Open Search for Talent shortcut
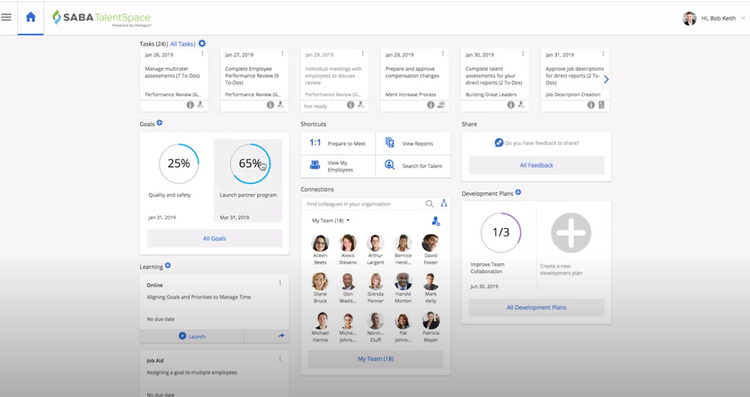This screenshot has width=750, height=397. pyautogui.click(x=413, y=166)
